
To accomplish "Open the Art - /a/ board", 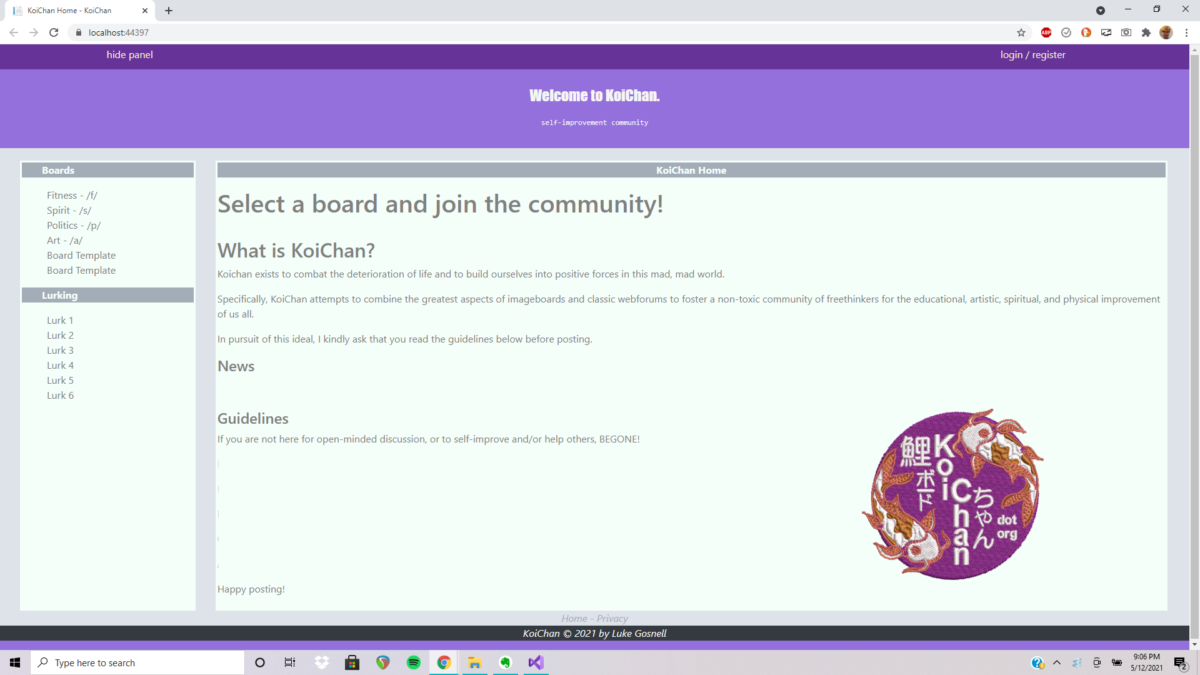I will coord(65,241).
